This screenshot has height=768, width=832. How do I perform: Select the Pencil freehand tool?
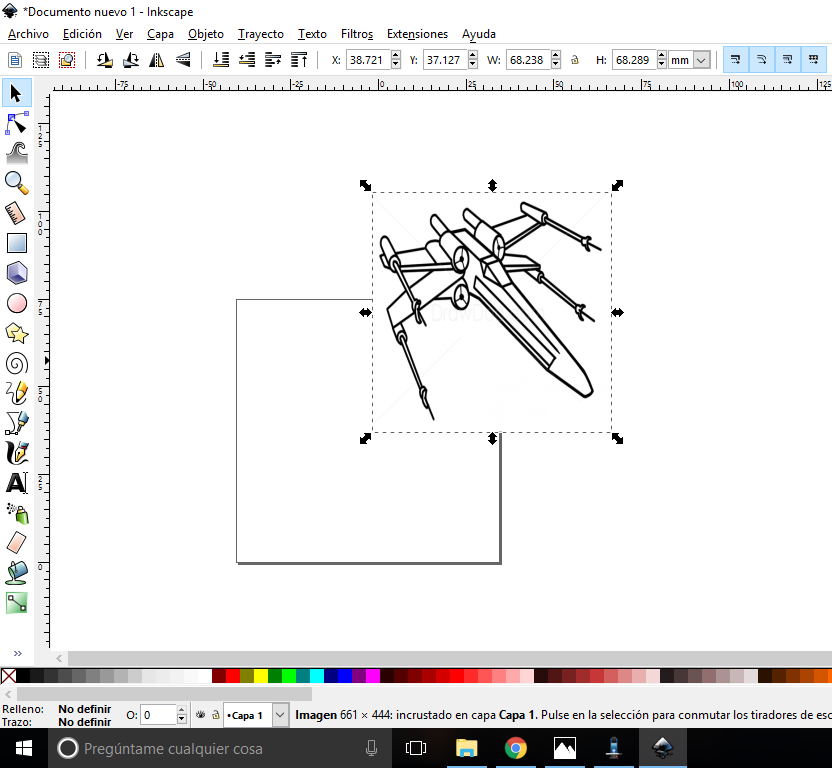[x=16, y=393]
